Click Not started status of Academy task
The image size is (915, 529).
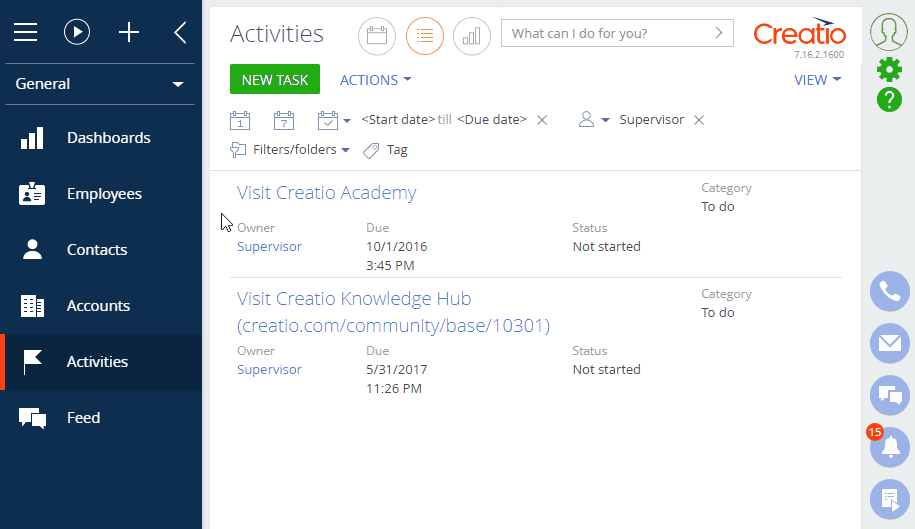[x=606, y=247]
